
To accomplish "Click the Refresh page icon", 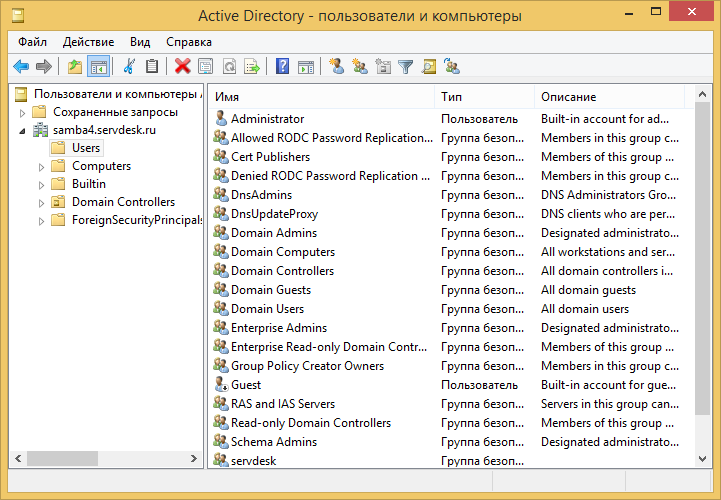I will click(229, 67).
